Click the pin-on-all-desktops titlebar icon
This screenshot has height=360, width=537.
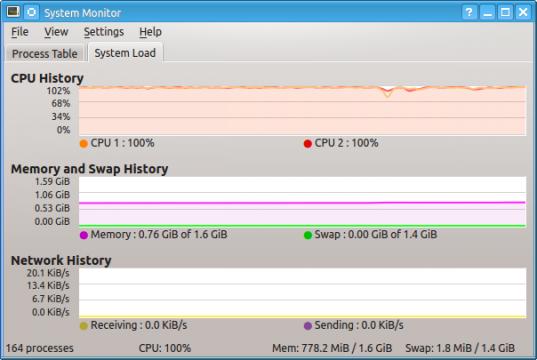pos(31,12)
